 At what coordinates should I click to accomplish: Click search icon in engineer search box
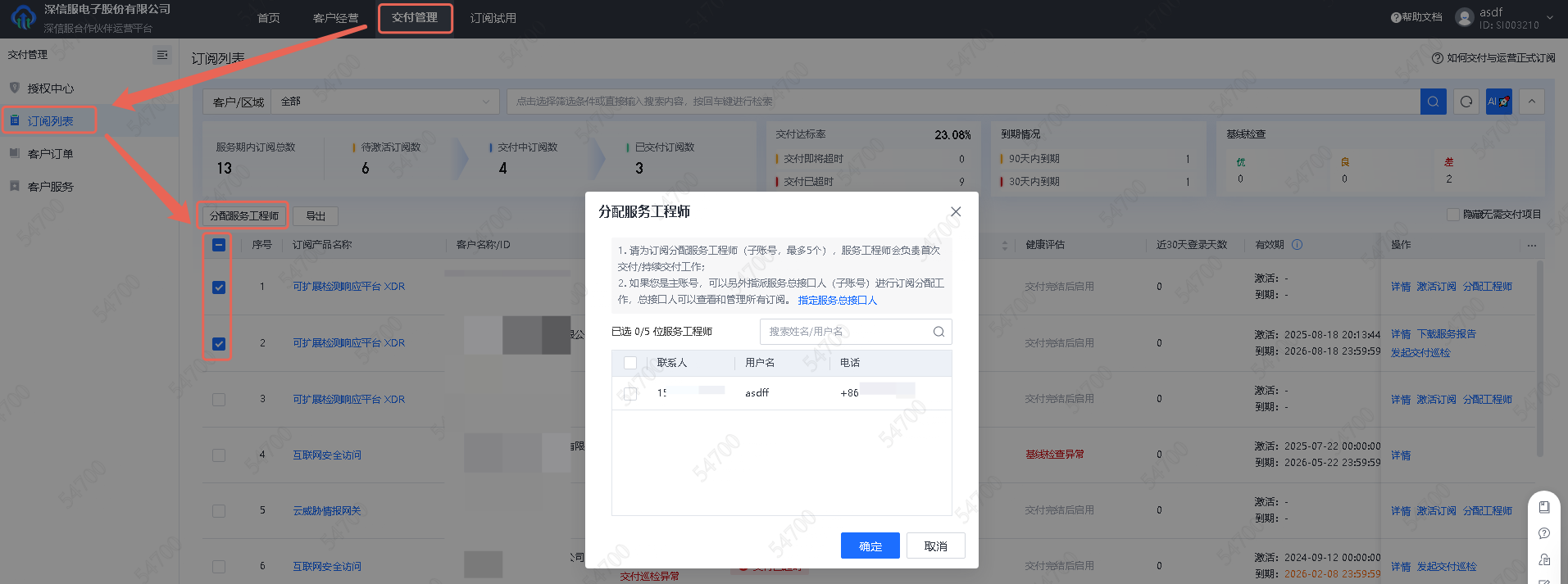(939, 332)
